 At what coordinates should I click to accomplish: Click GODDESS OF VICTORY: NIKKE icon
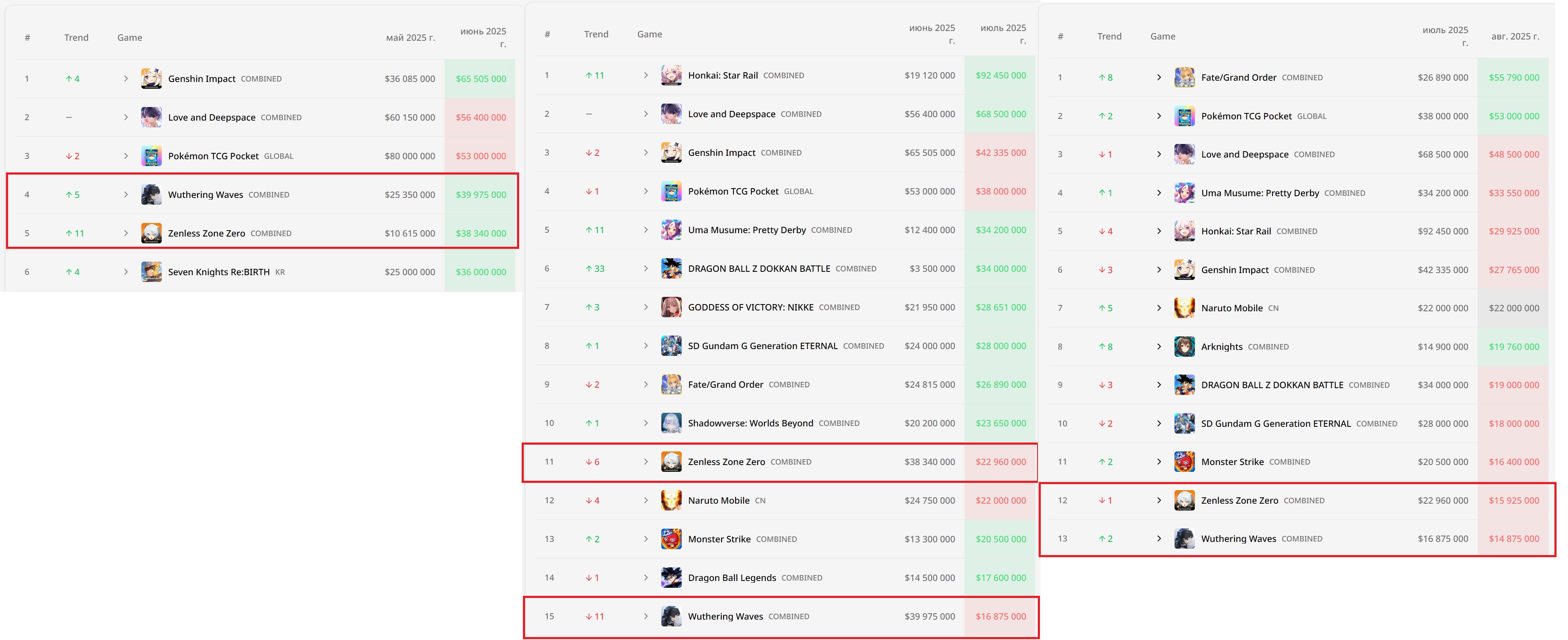[671, 307]
